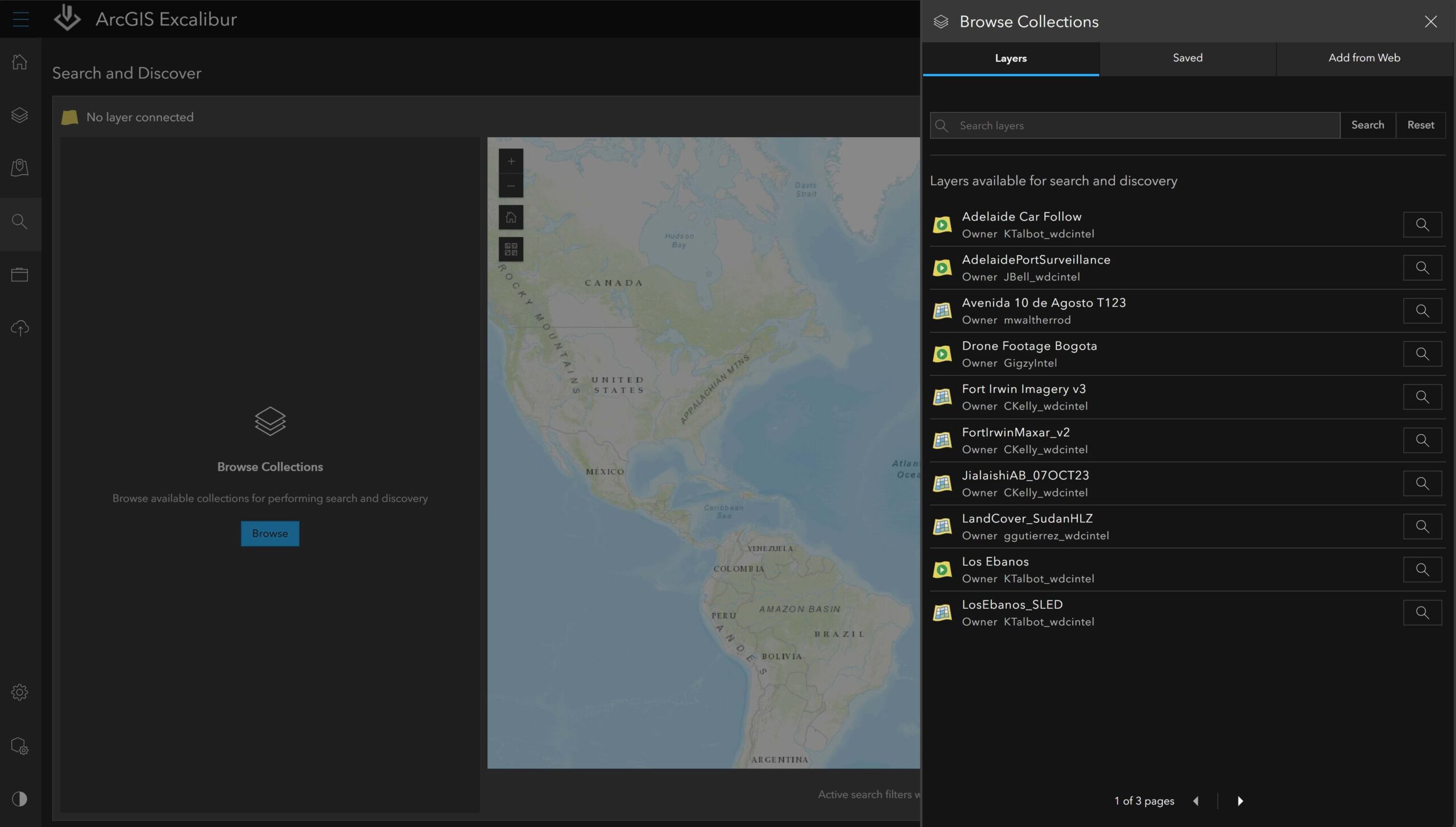Open the basemap gallery grid icon on the map
Screen dimensions: 1456x827
[x=511, y=249]
